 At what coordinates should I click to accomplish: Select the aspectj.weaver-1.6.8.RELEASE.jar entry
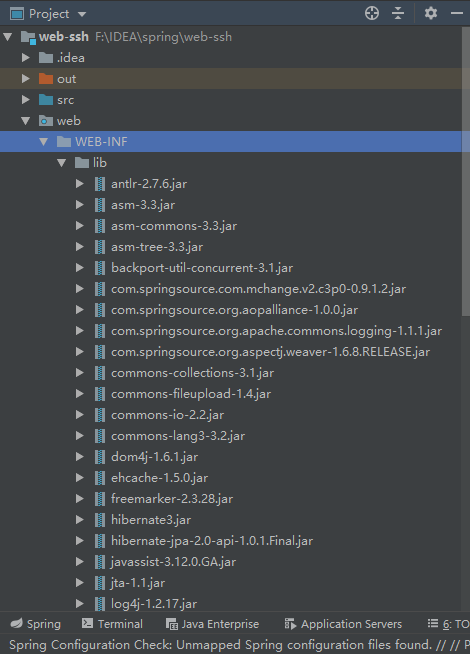pyautogui.click(x=270, y=352)
